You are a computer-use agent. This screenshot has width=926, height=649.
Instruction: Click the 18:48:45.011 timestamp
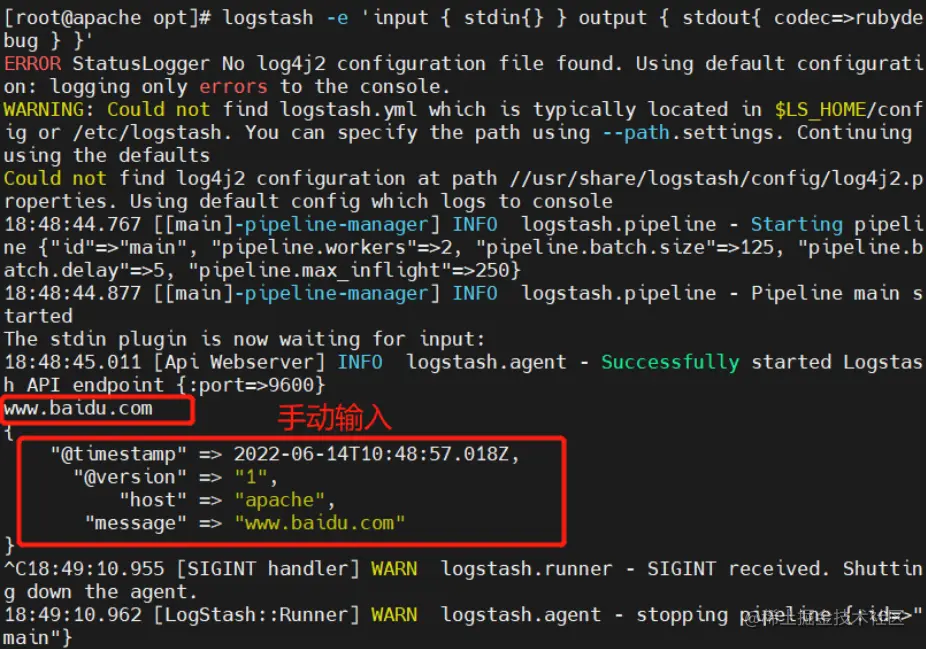click(73, 363)
